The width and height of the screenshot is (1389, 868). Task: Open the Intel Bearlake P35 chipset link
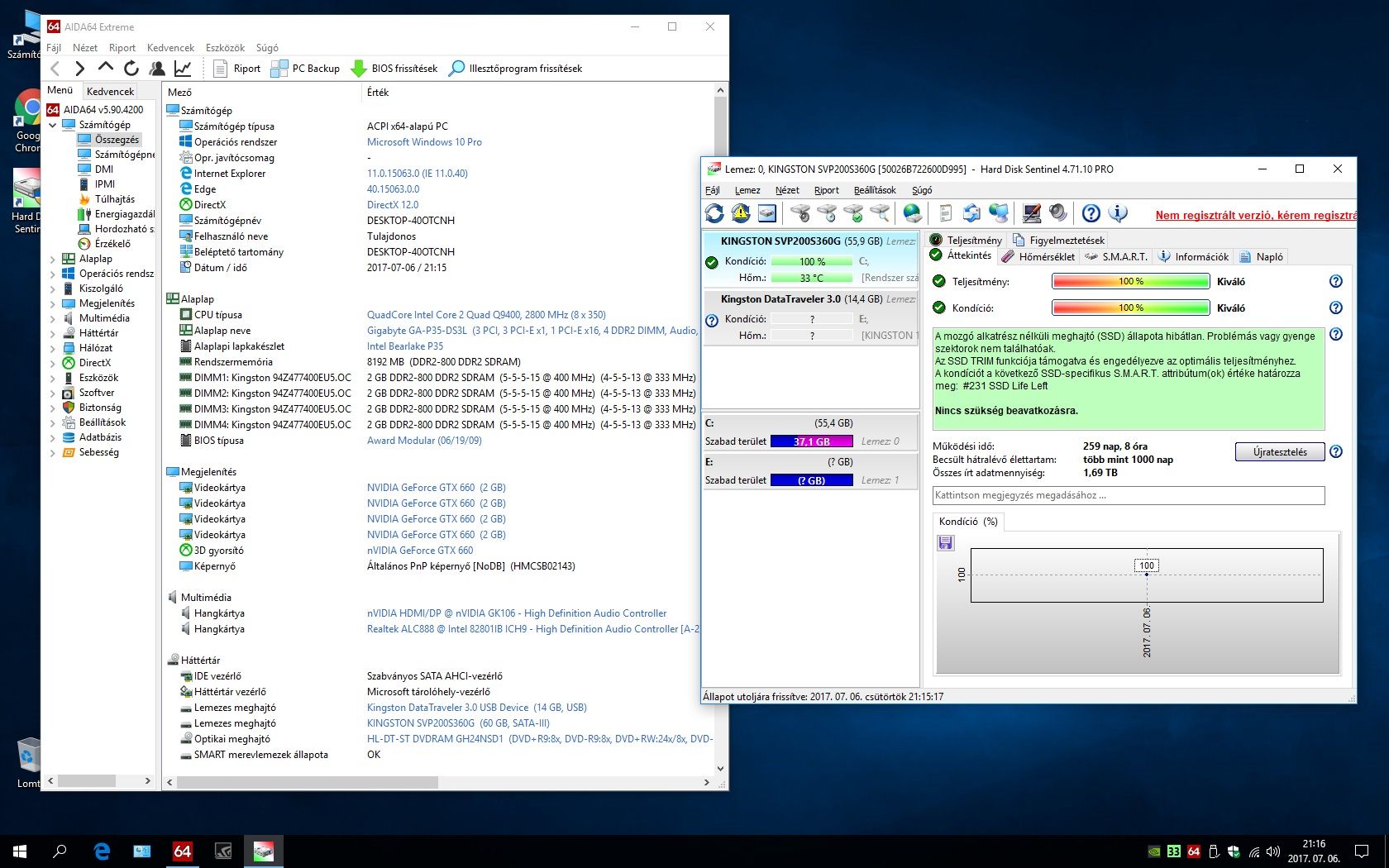405,346
